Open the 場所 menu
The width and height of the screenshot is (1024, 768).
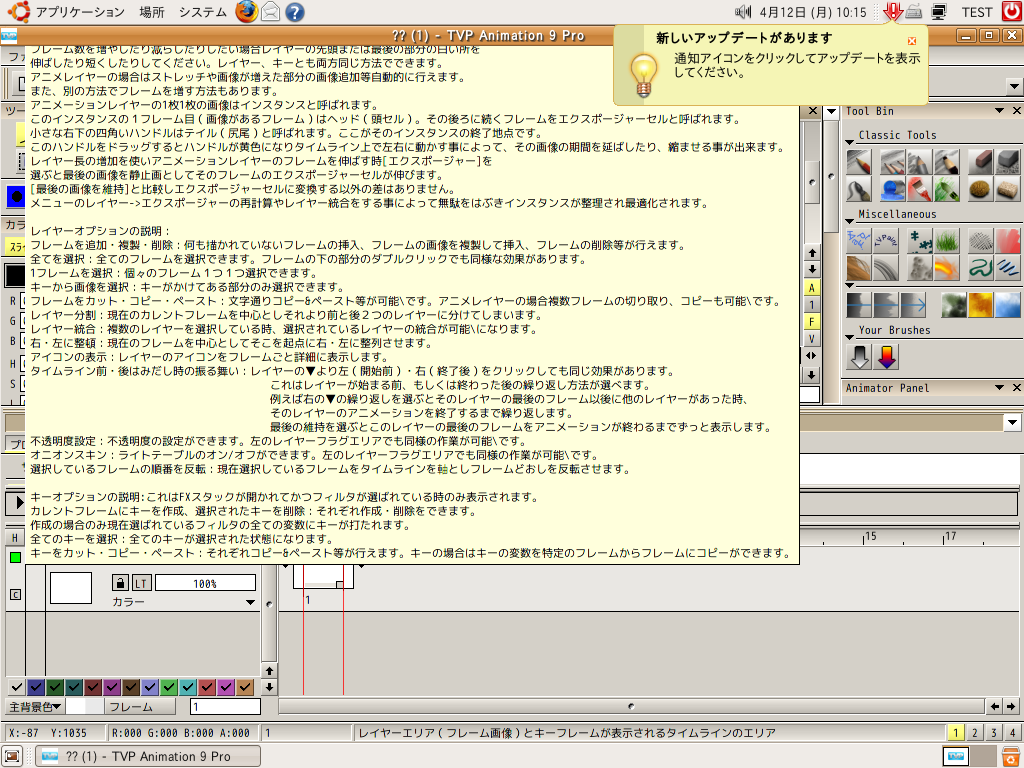coord(152,12)
